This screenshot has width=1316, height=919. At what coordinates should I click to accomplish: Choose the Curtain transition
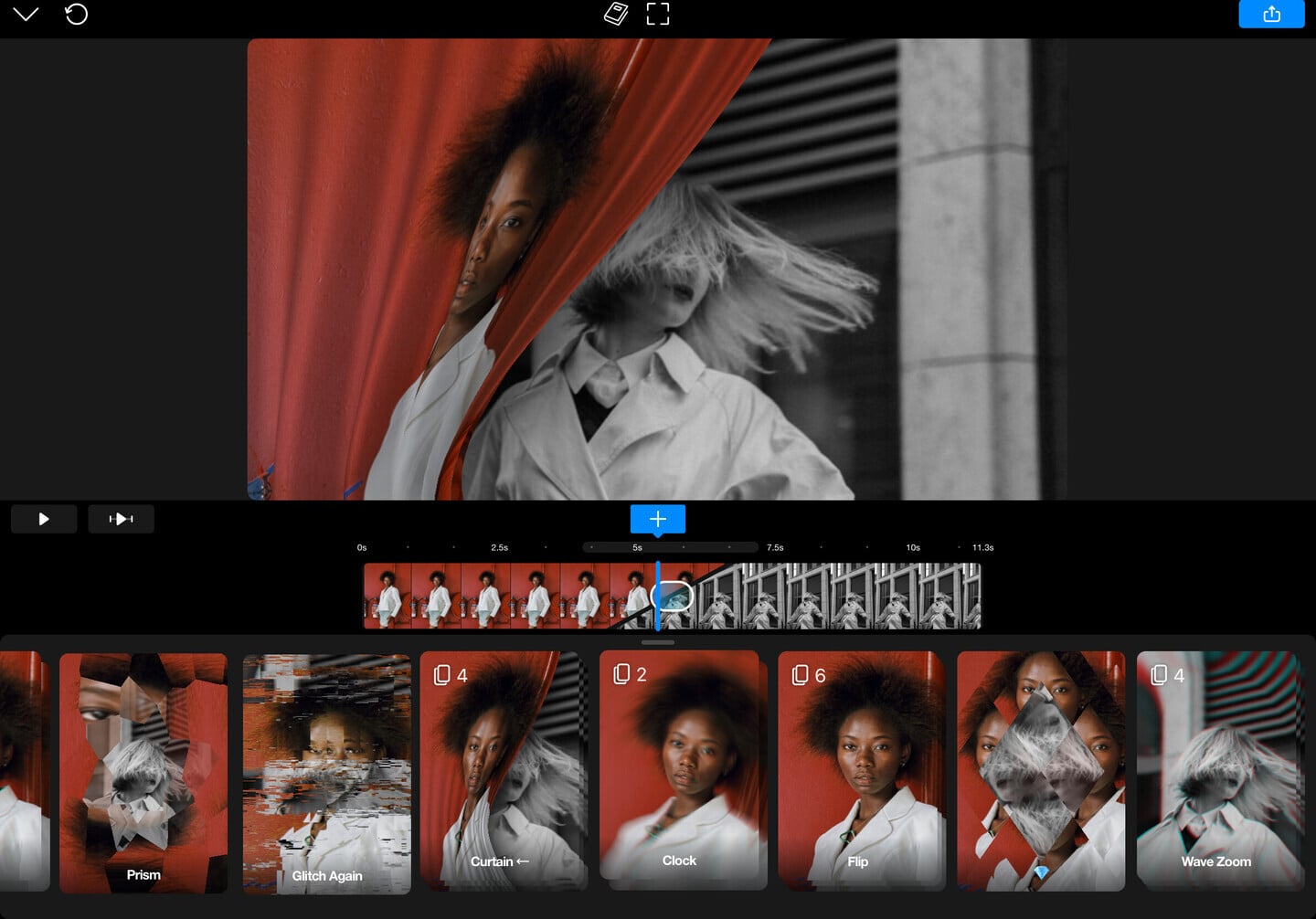coord(501,772)
